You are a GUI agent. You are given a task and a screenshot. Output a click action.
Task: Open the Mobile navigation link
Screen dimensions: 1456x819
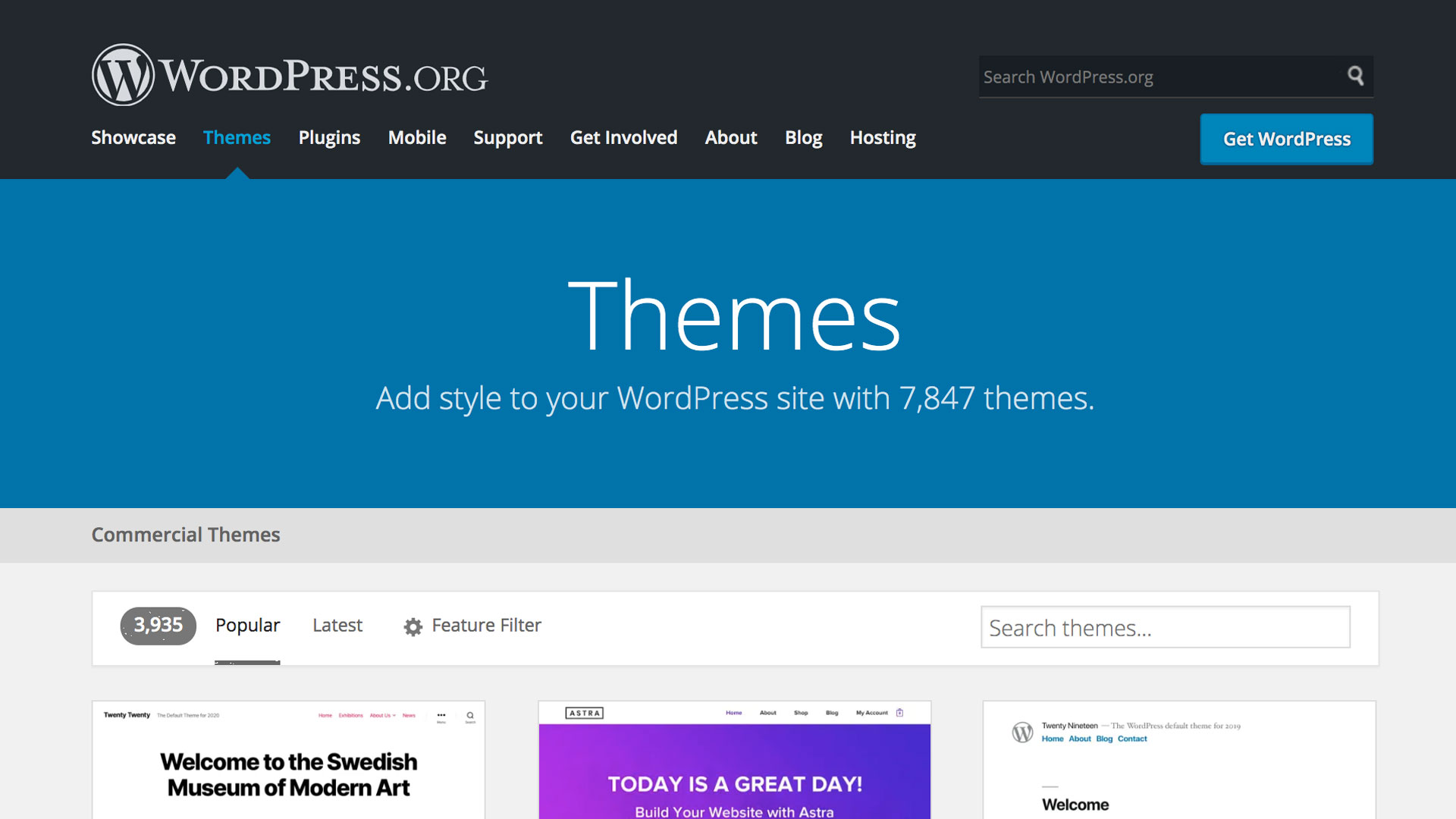pyautogui.click(x=417, y=137)
